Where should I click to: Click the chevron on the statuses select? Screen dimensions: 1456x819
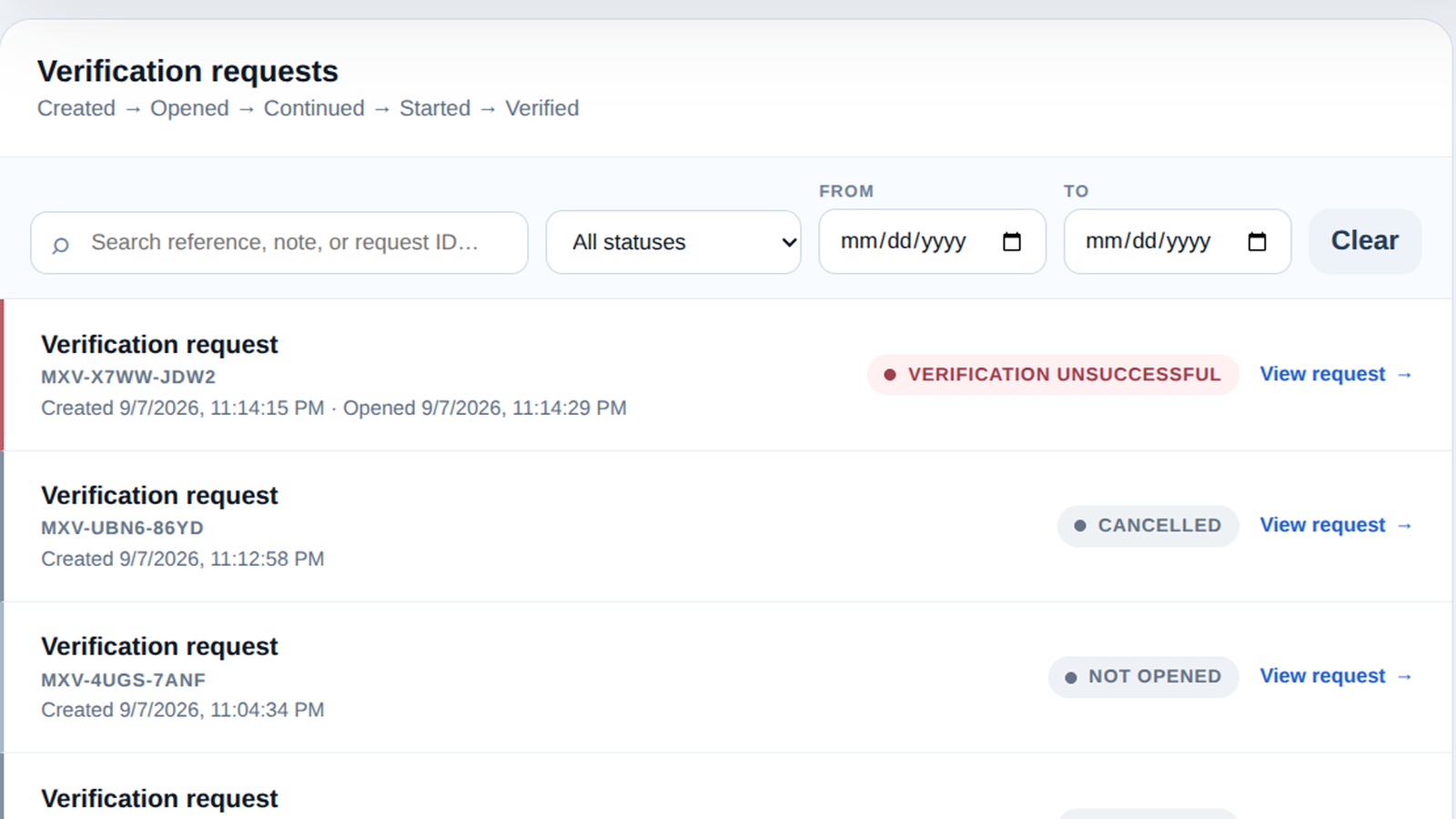(789, 242)
